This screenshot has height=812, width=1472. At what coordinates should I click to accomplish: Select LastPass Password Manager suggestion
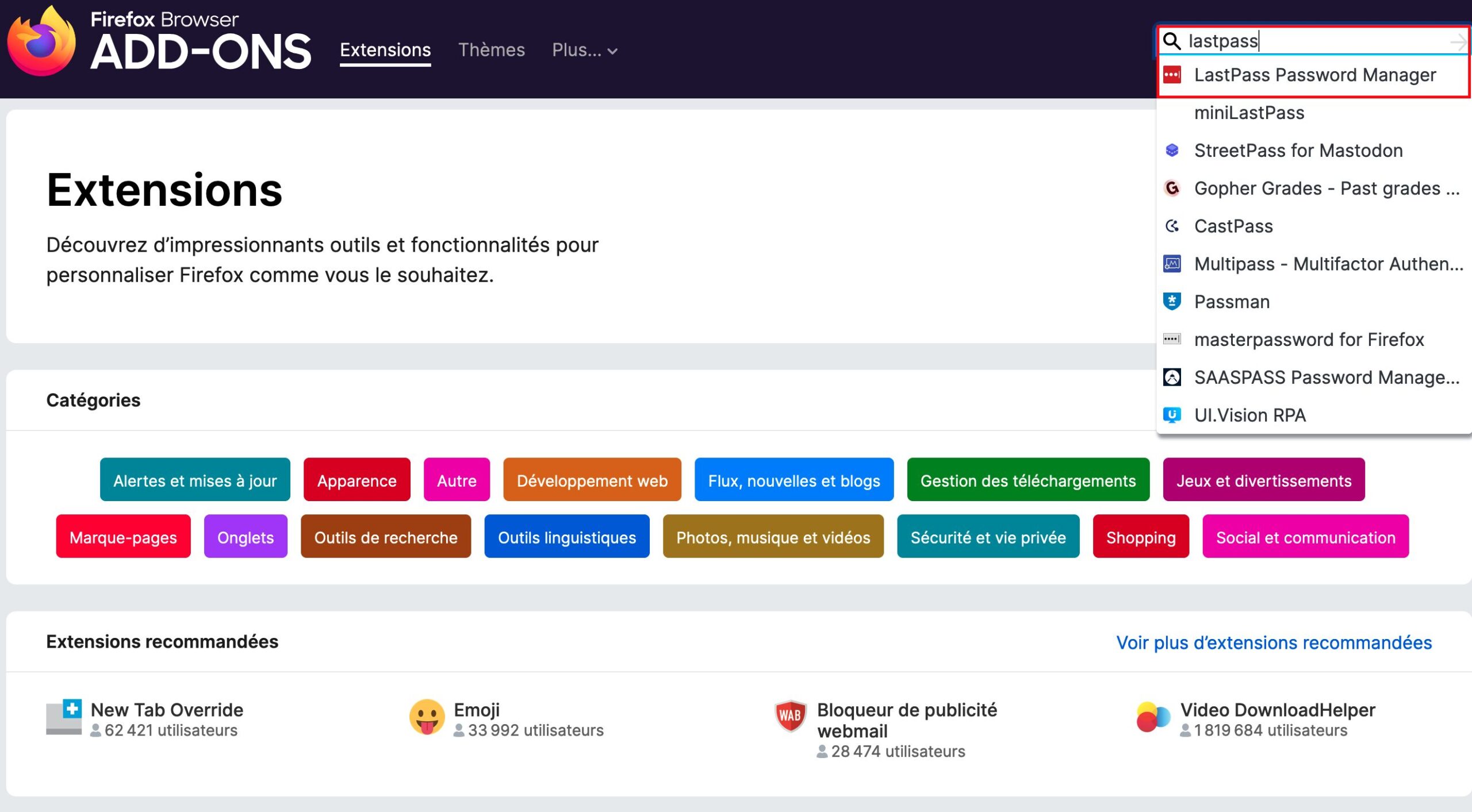pyautogui.click(x=1313, y=75)
